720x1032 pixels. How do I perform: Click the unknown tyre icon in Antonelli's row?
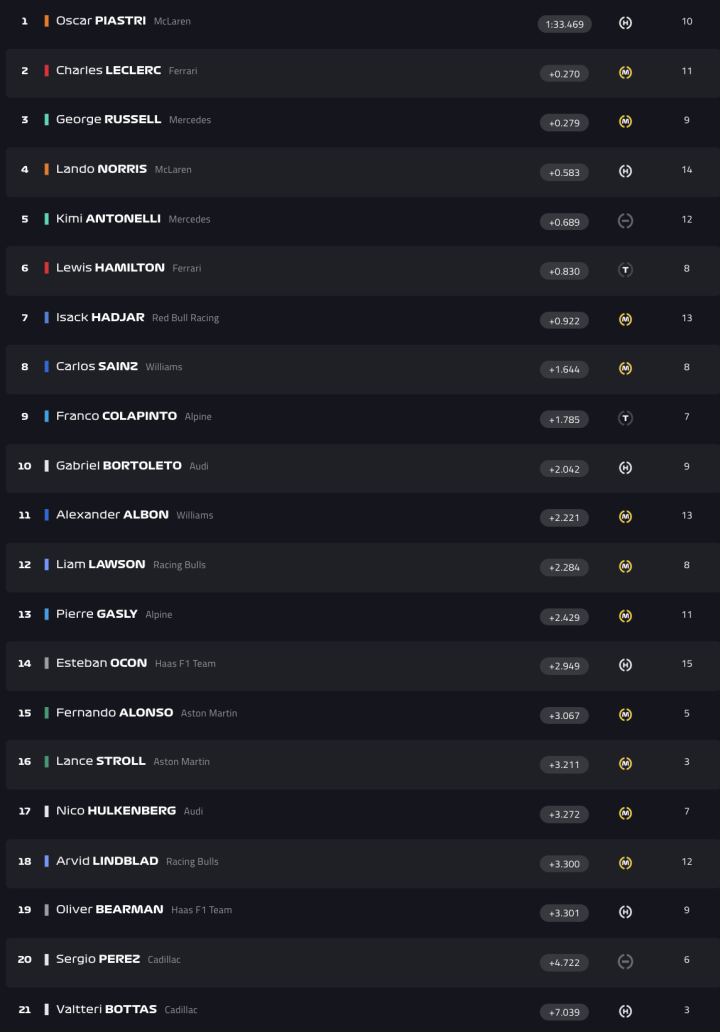(x=625, y=221)
